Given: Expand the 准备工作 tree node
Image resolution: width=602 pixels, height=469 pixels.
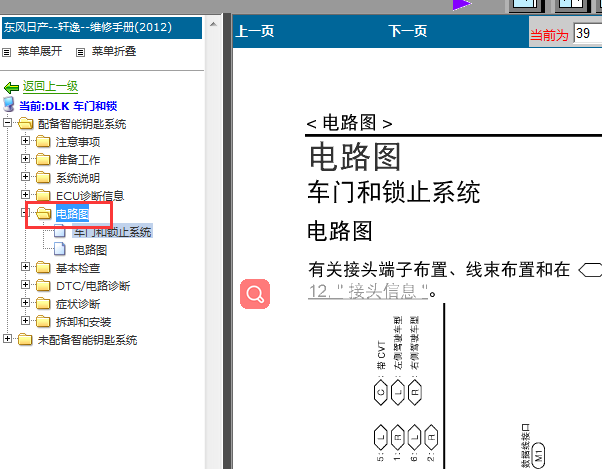Looking at the screenshot, I should (x=25, y=159).
